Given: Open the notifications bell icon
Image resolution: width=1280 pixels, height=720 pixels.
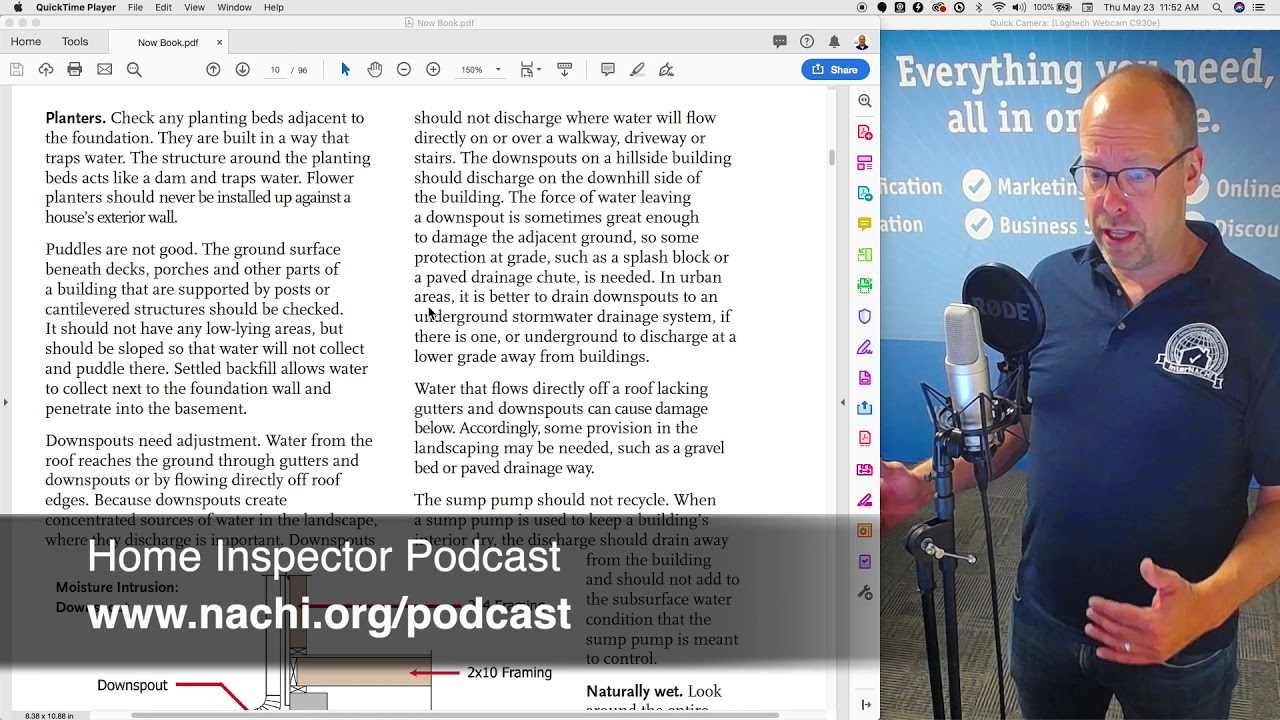Looking at the screenshot, I should (x=834, y=42).
